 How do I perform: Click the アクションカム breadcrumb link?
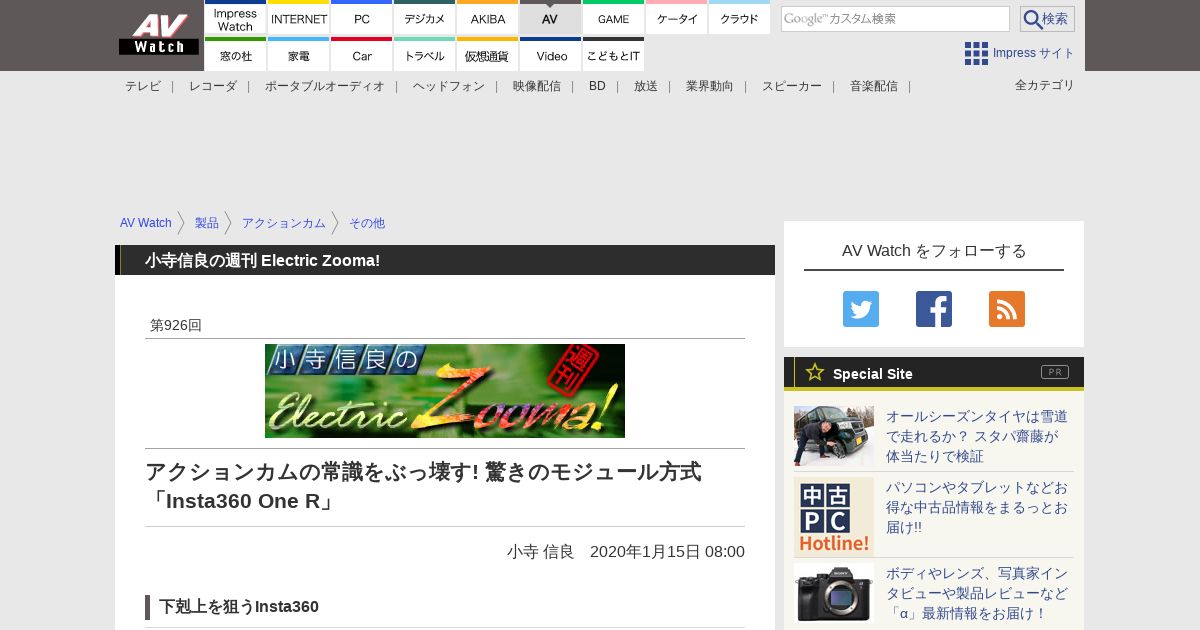point(284,223)
